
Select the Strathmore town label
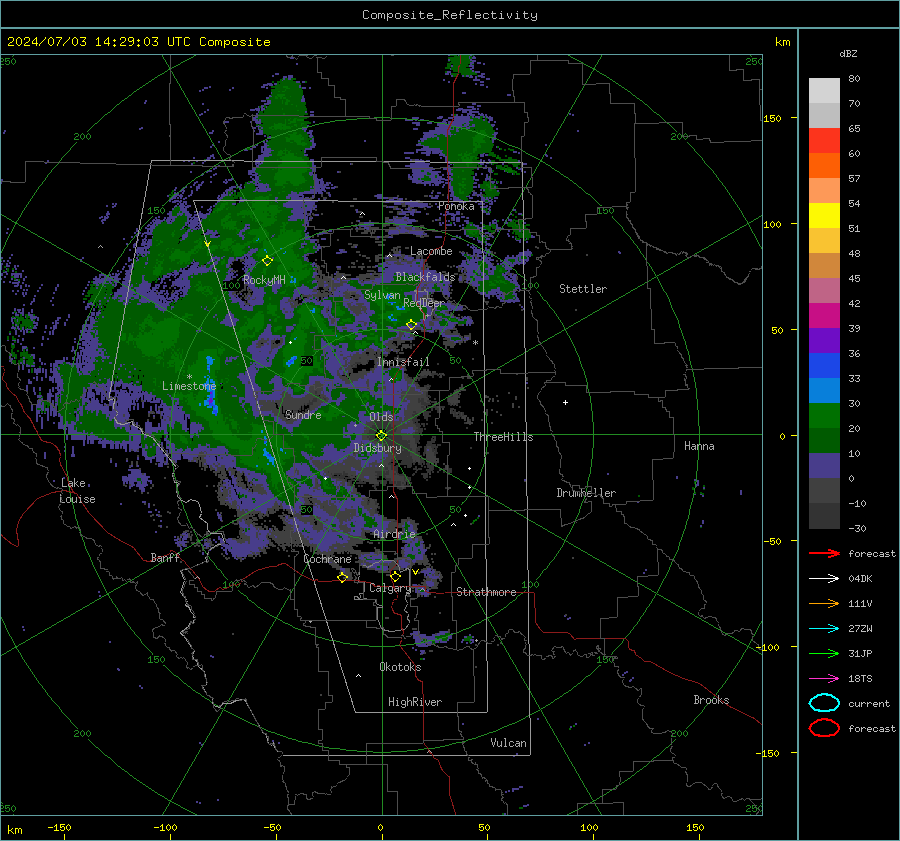pos(486,592)
